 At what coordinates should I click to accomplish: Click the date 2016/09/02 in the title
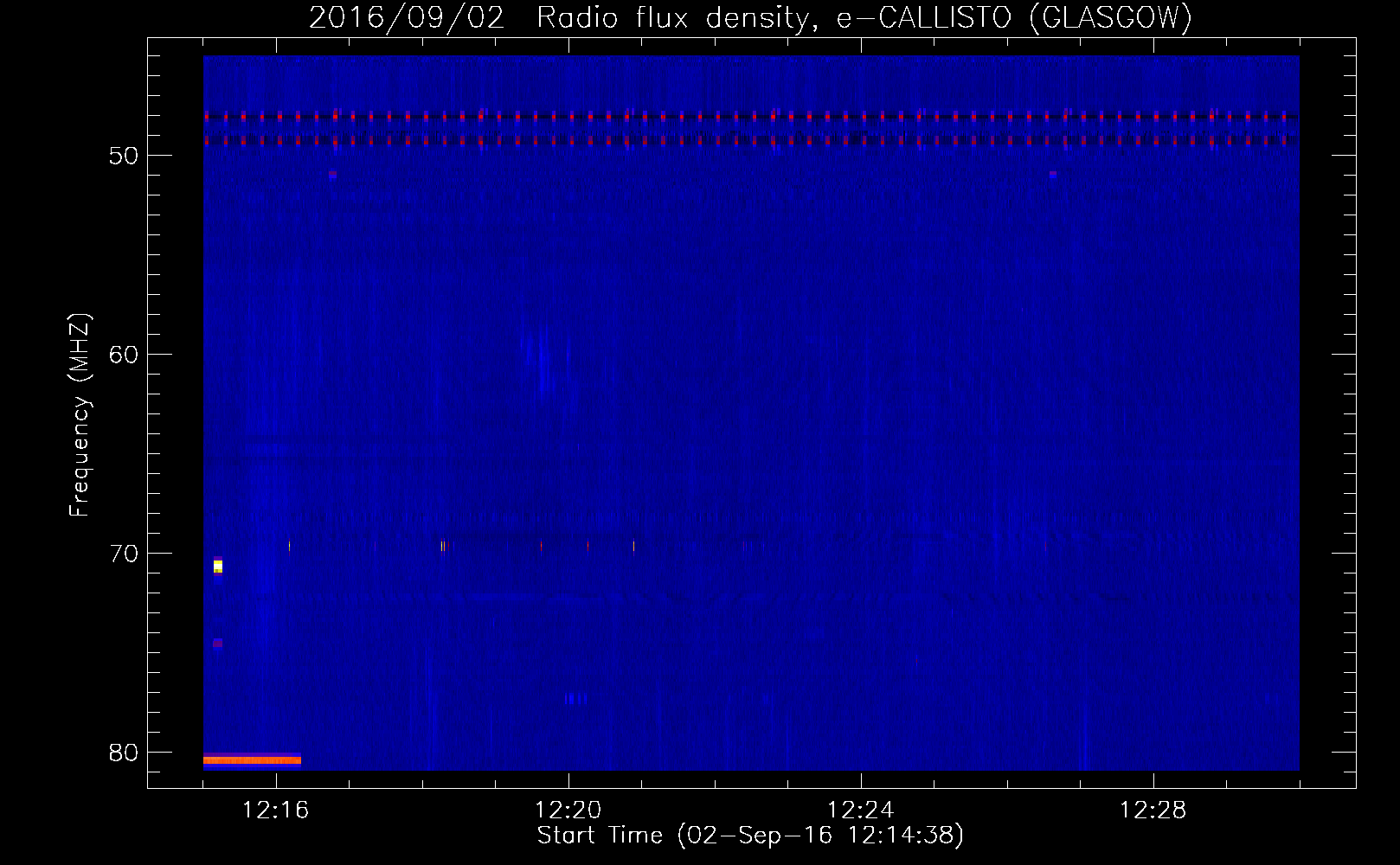click(407, 18)
